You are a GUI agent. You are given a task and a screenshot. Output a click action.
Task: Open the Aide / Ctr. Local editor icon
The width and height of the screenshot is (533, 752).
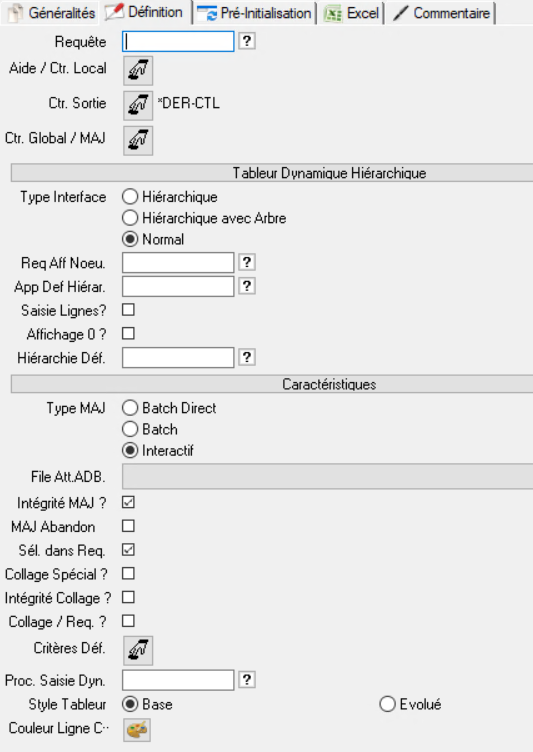point(138,70)
